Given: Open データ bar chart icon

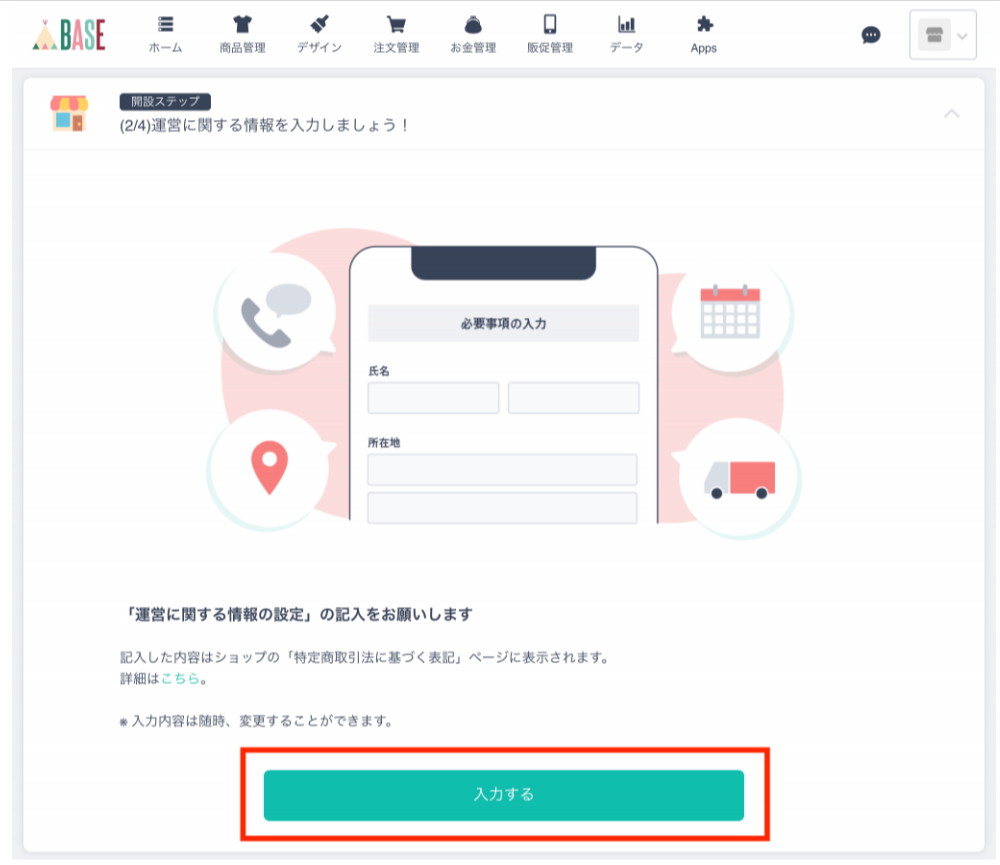Looking at the screenshot, I should 626,24.
